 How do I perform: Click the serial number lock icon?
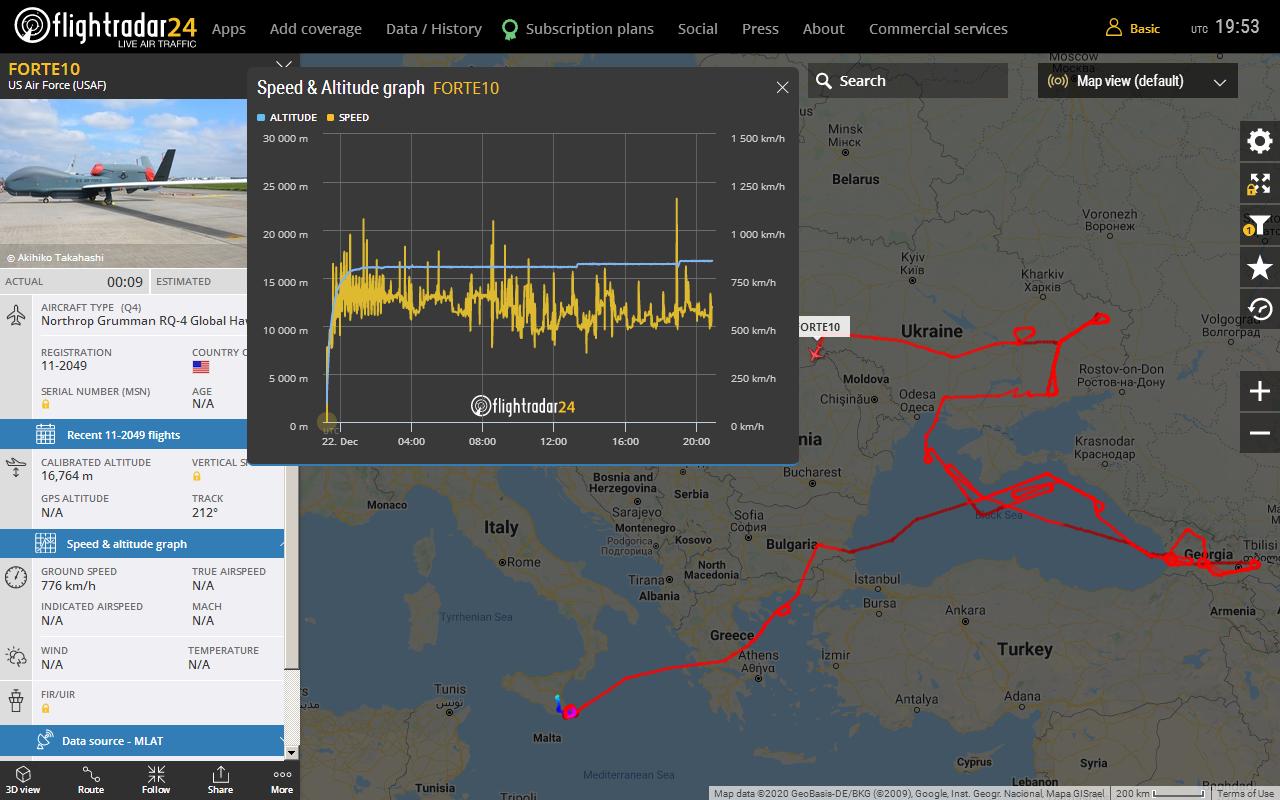pyautogui.click(x=45, y=404)
